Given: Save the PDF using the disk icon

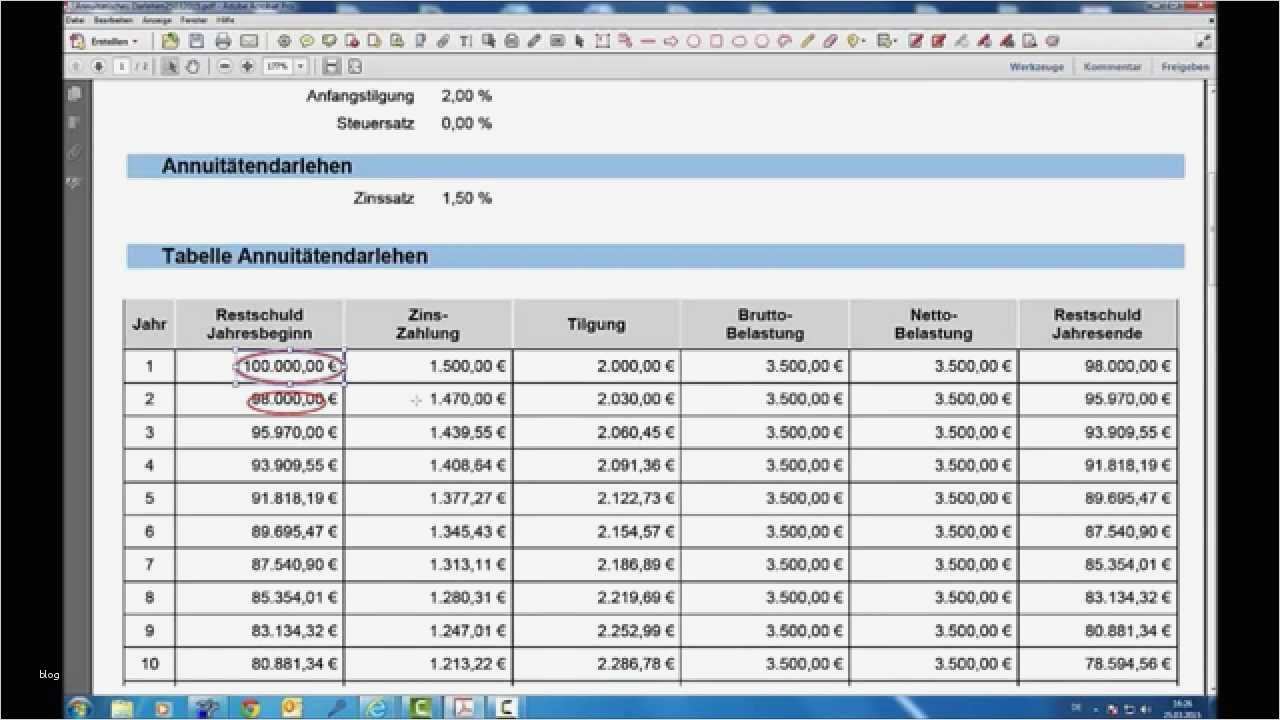Looking at the screenshot, I should point(196,41).
